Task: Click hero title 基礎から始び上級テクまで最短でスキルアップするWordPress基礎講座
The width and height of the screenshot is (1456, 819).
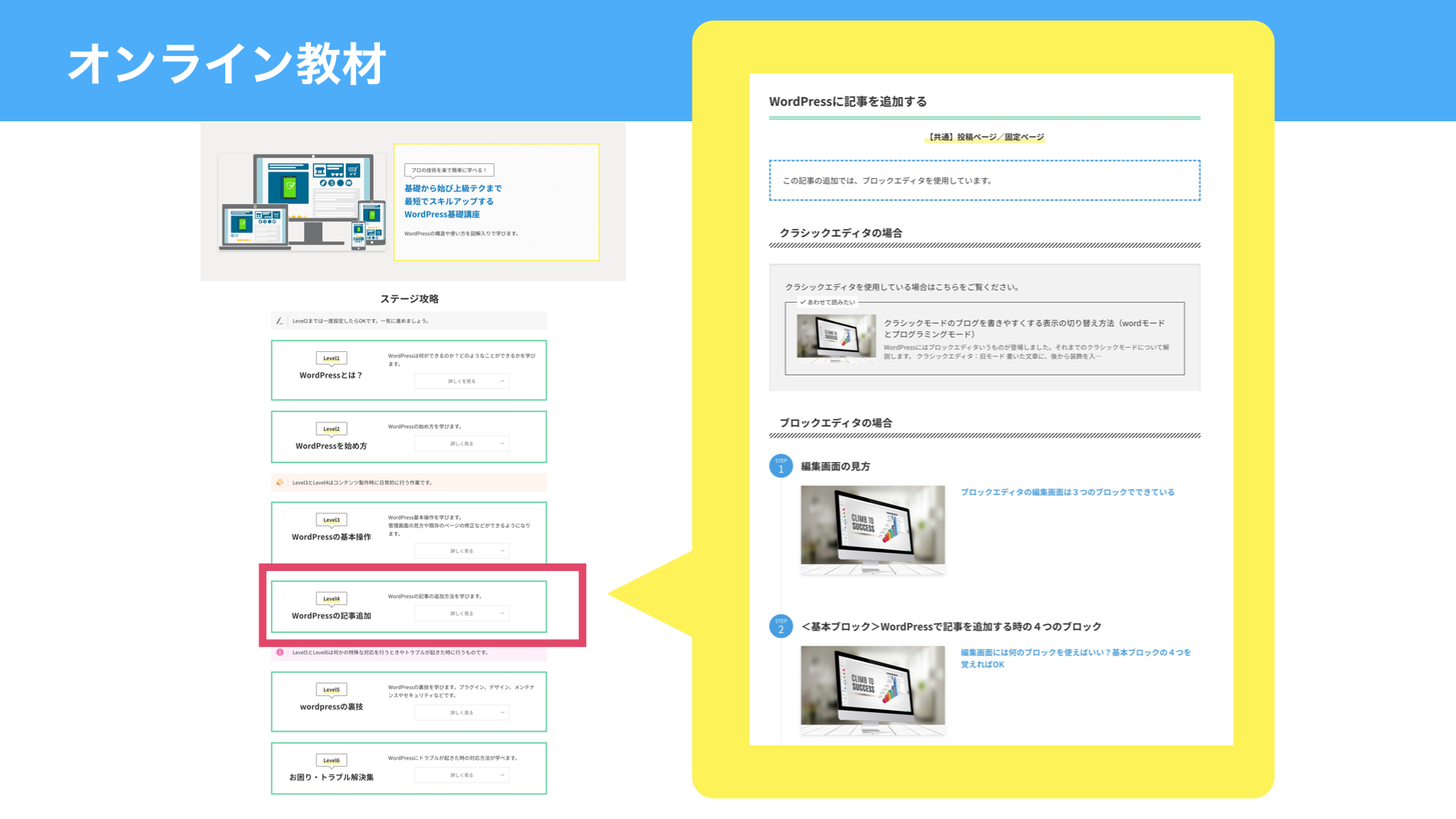Action: (453, 201)
